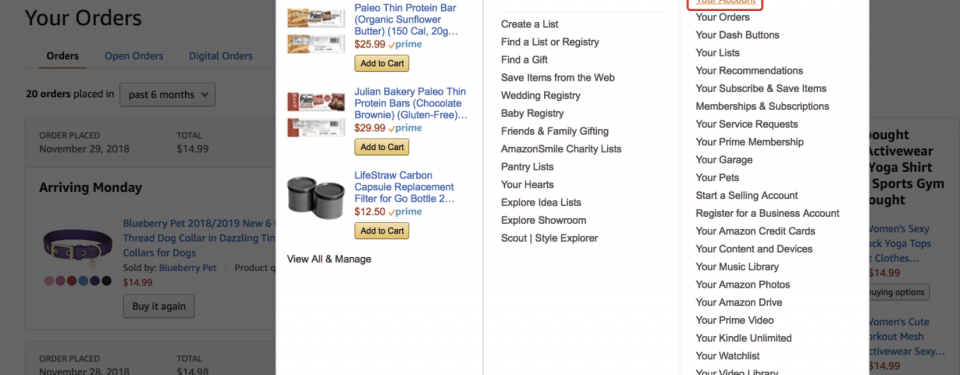960x375 pixels.
Task: Open Your Amazon Photos
Action: (x=743, y=285)
